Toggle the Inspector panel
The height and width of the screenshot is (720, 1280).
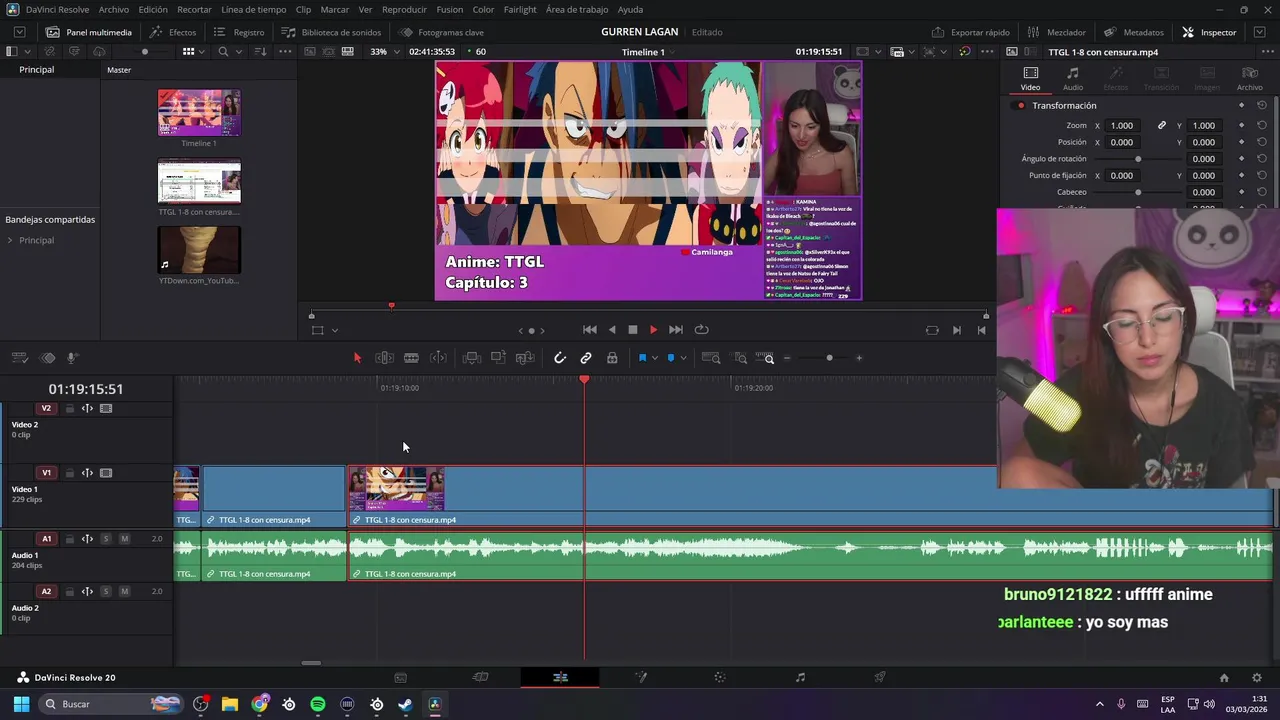coord(1209,32)
